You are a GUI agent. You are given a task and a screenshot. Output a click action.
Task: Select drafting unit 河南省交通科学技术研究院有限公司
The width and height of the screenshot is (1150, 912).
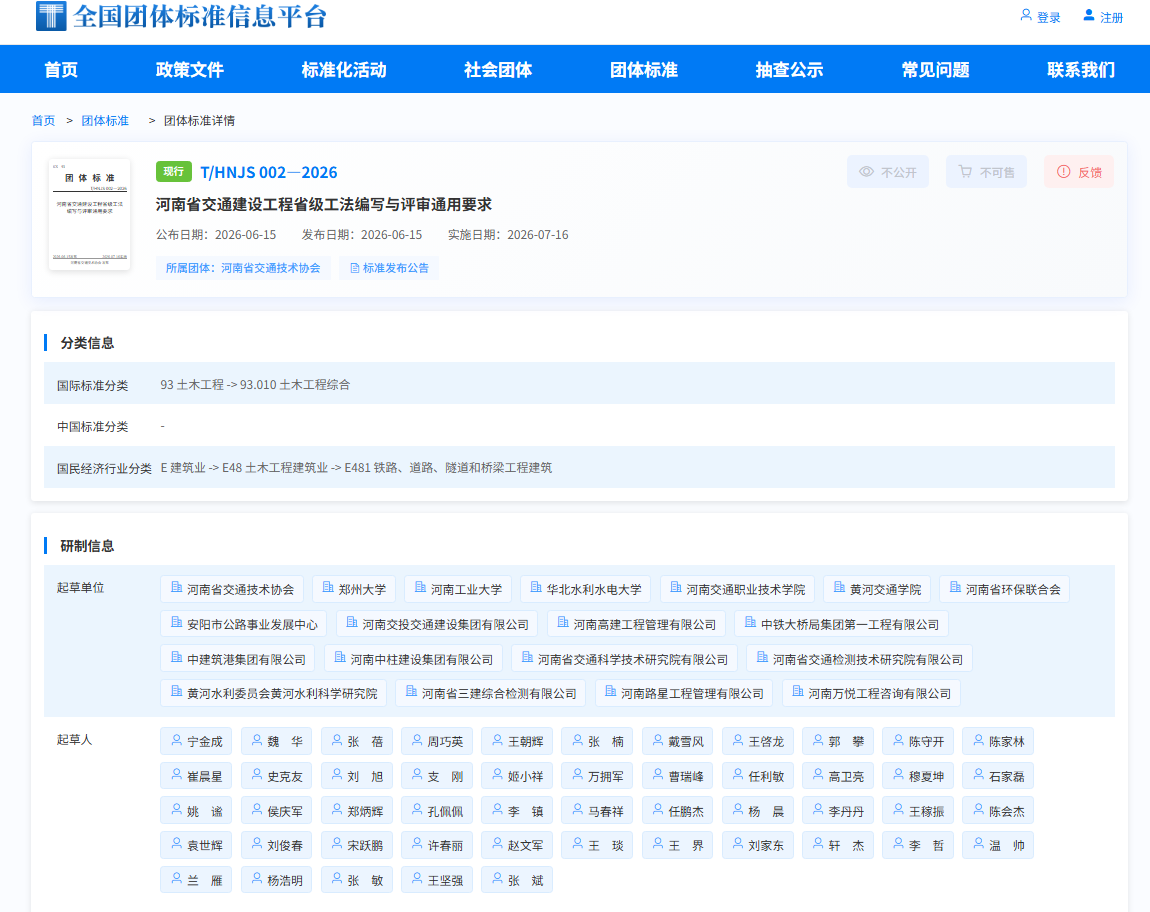(625, 659)
